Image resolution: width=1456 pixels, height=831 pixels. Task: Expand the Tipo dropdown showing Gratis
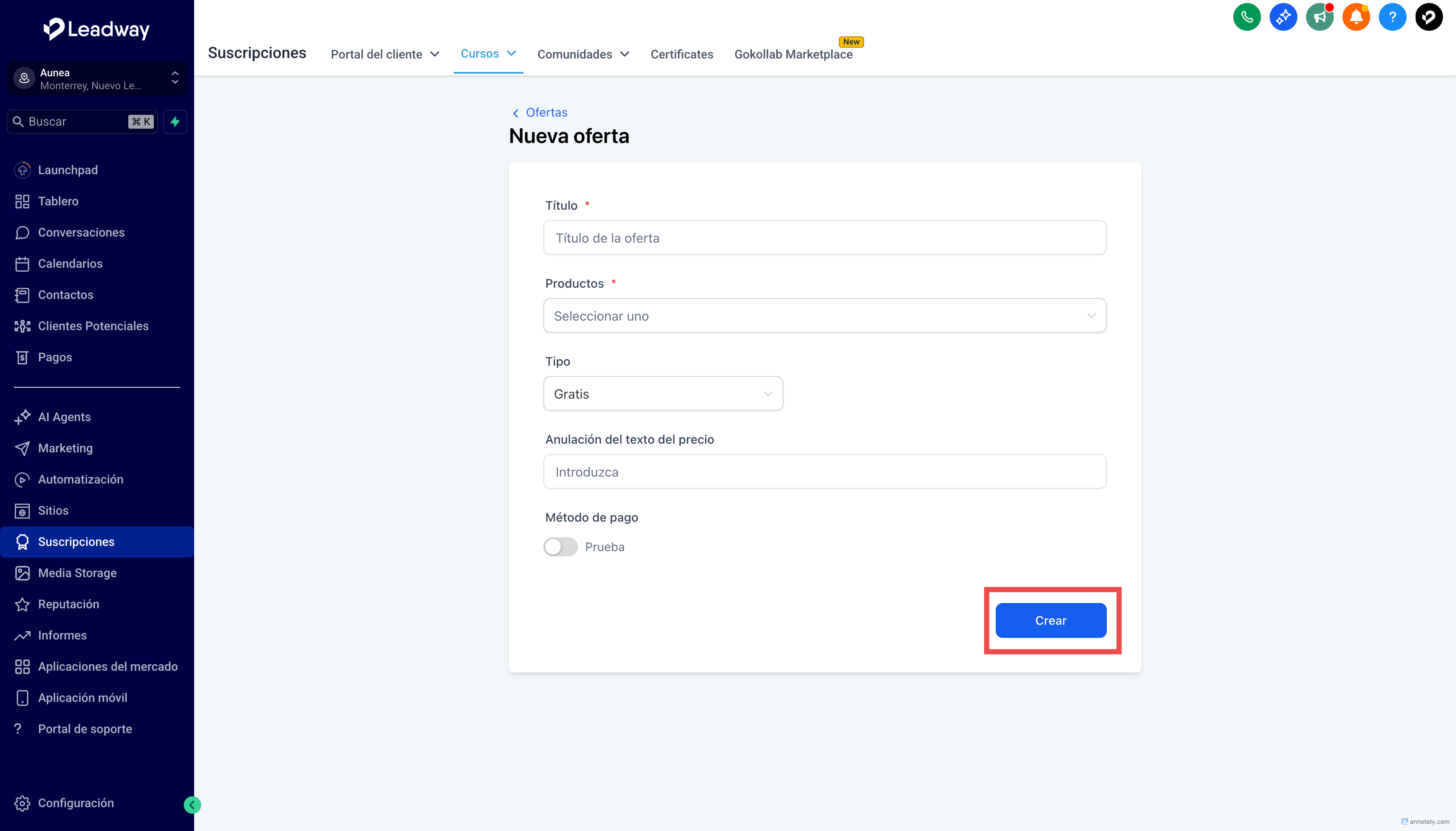[663, 394]
